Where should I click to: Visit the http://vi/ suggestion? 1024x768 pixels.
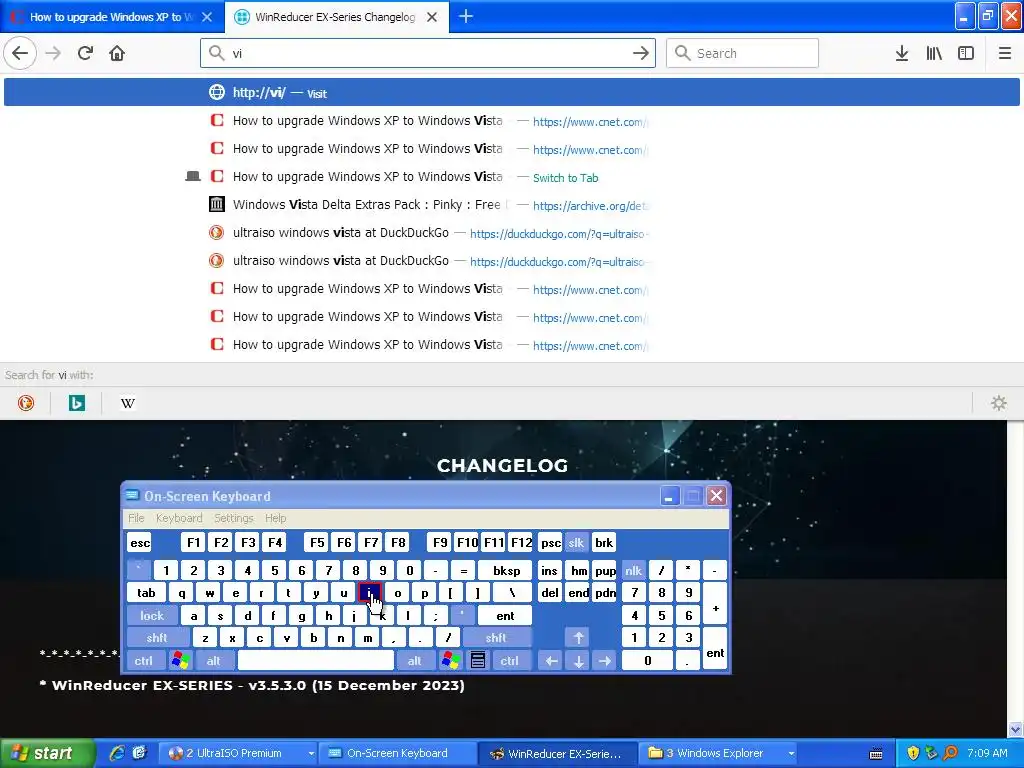coord(512,92)
